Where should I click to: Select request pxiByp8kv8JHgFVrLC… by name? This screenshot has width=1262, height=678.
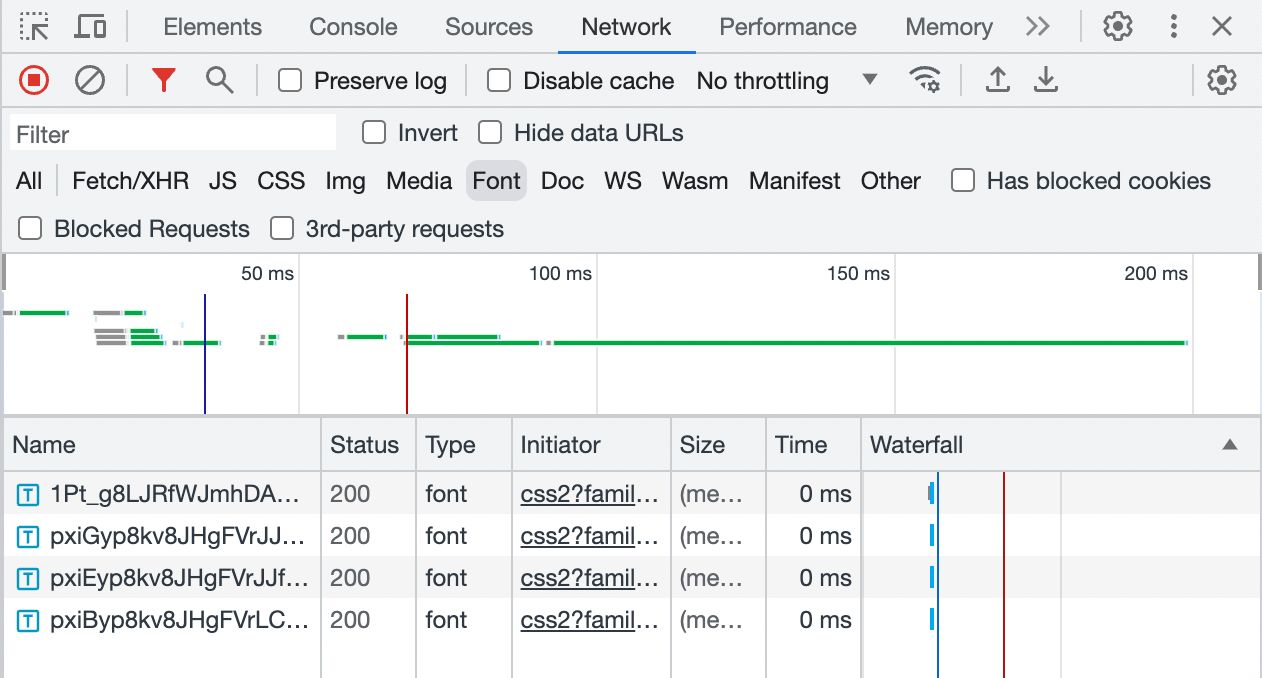click(x=180, y=620)
